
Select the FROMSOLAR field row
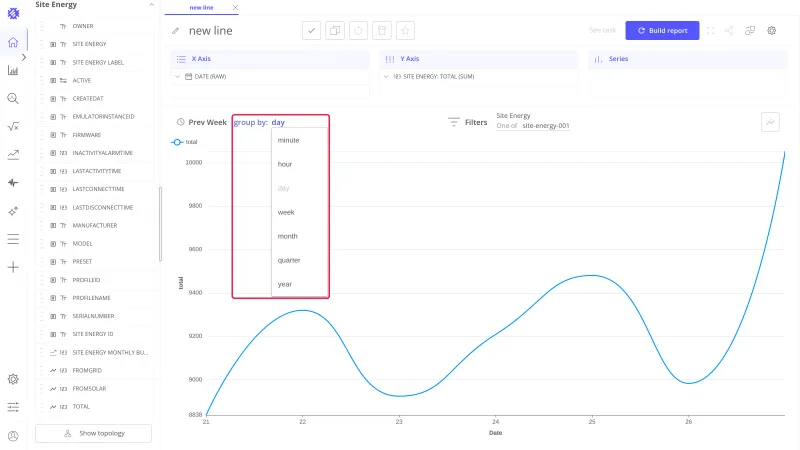pyautogui.click(x=94, y=389)
